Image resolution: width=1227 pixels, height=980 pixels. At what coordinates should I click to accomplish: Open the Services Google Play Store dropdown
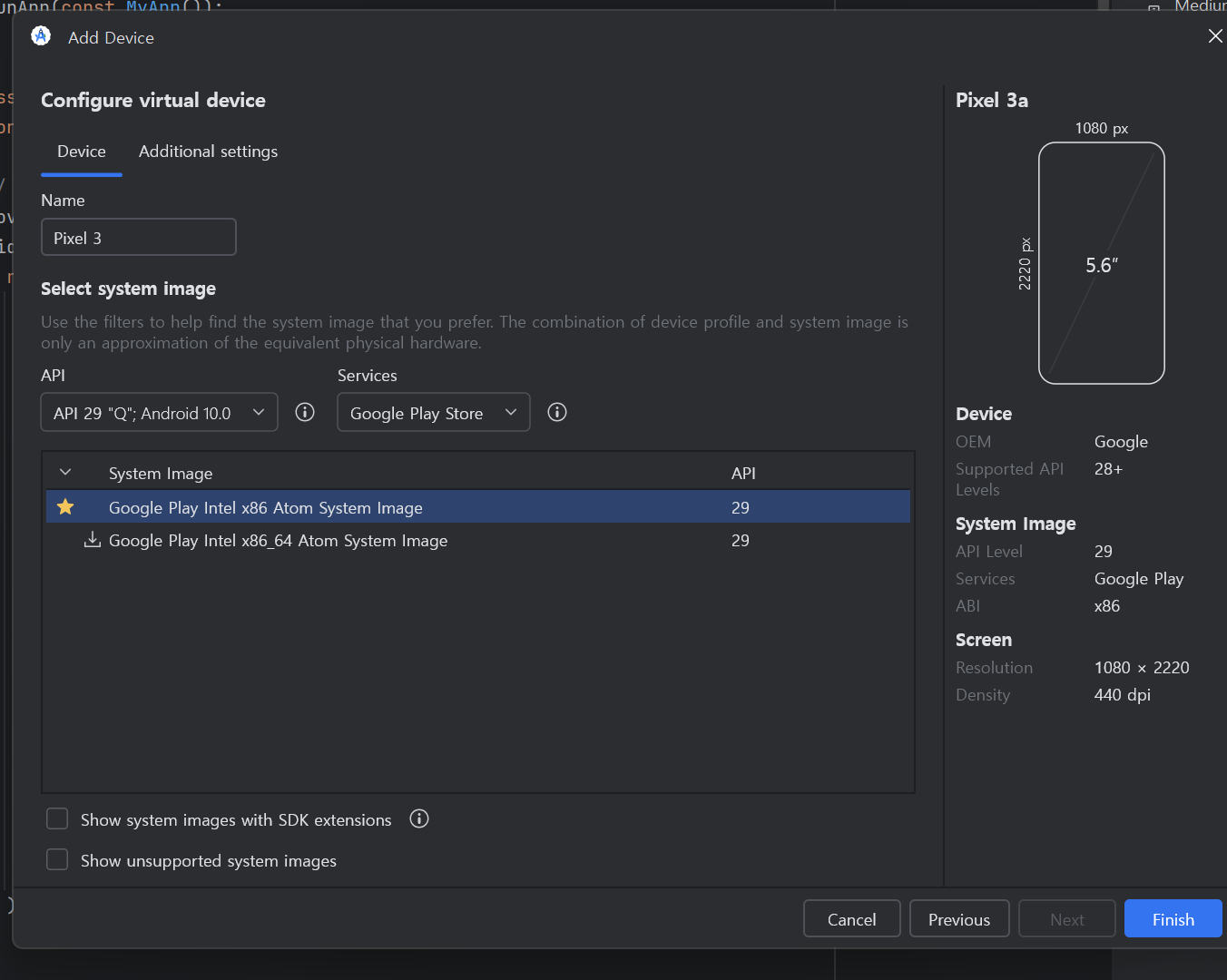point(433,413)
